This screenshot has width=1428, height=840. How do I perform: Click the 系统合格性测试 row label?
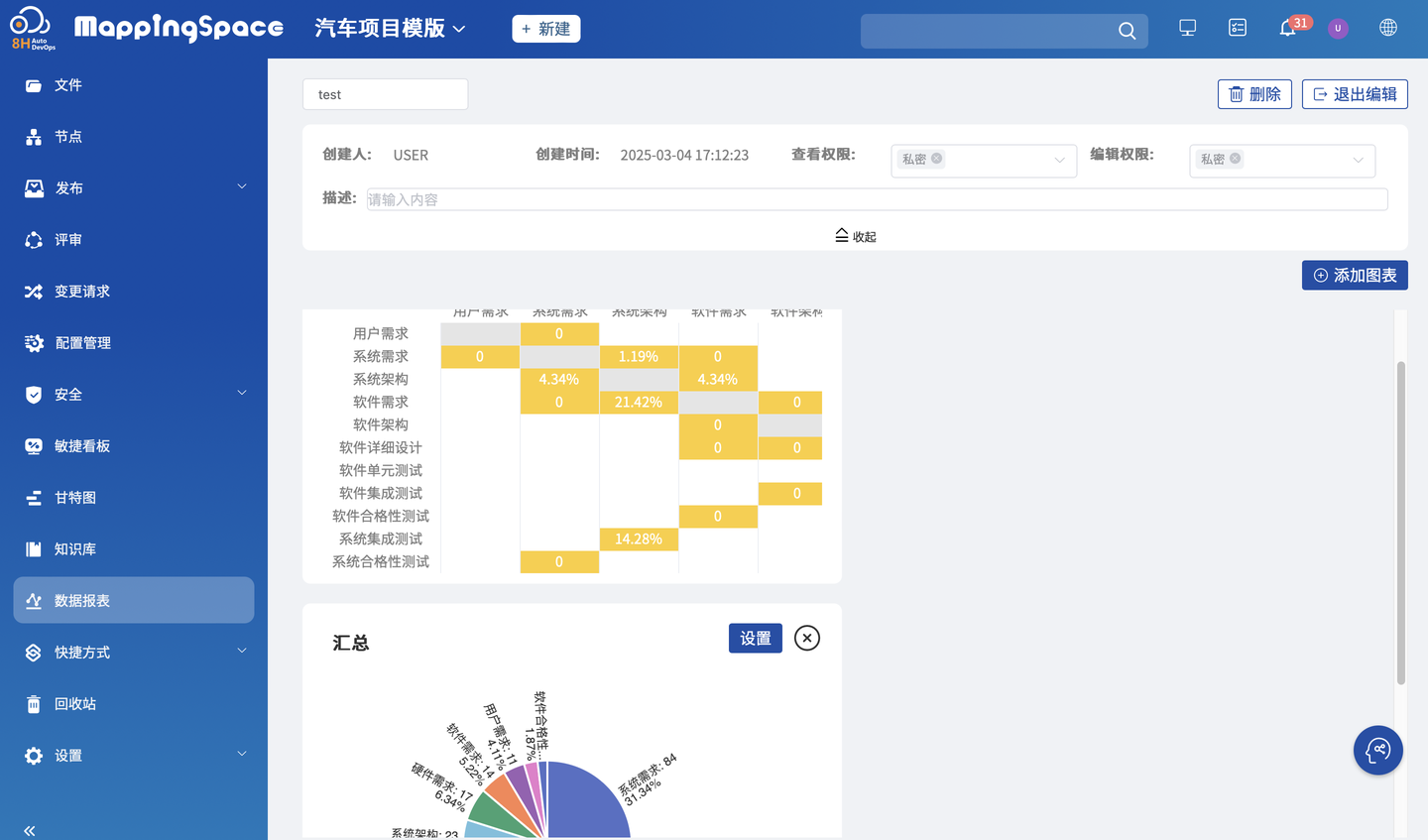pyautogui.click(x=381, y=561)
